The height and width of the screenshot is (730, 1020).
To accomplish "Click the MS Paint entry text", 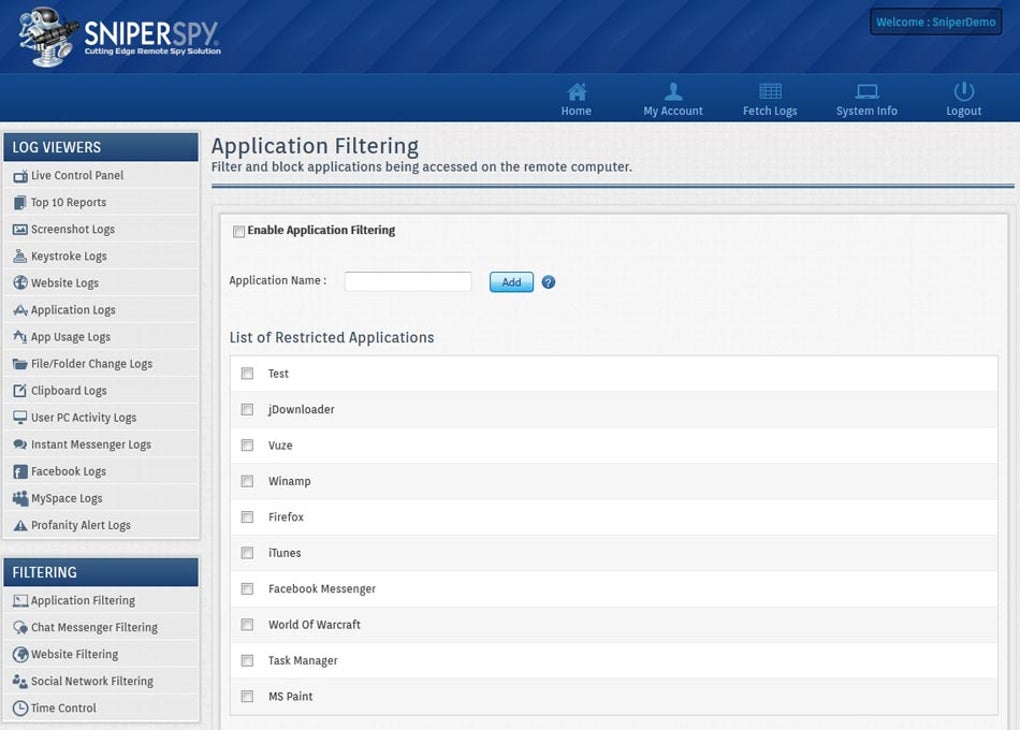I will [x=290, y=696].
